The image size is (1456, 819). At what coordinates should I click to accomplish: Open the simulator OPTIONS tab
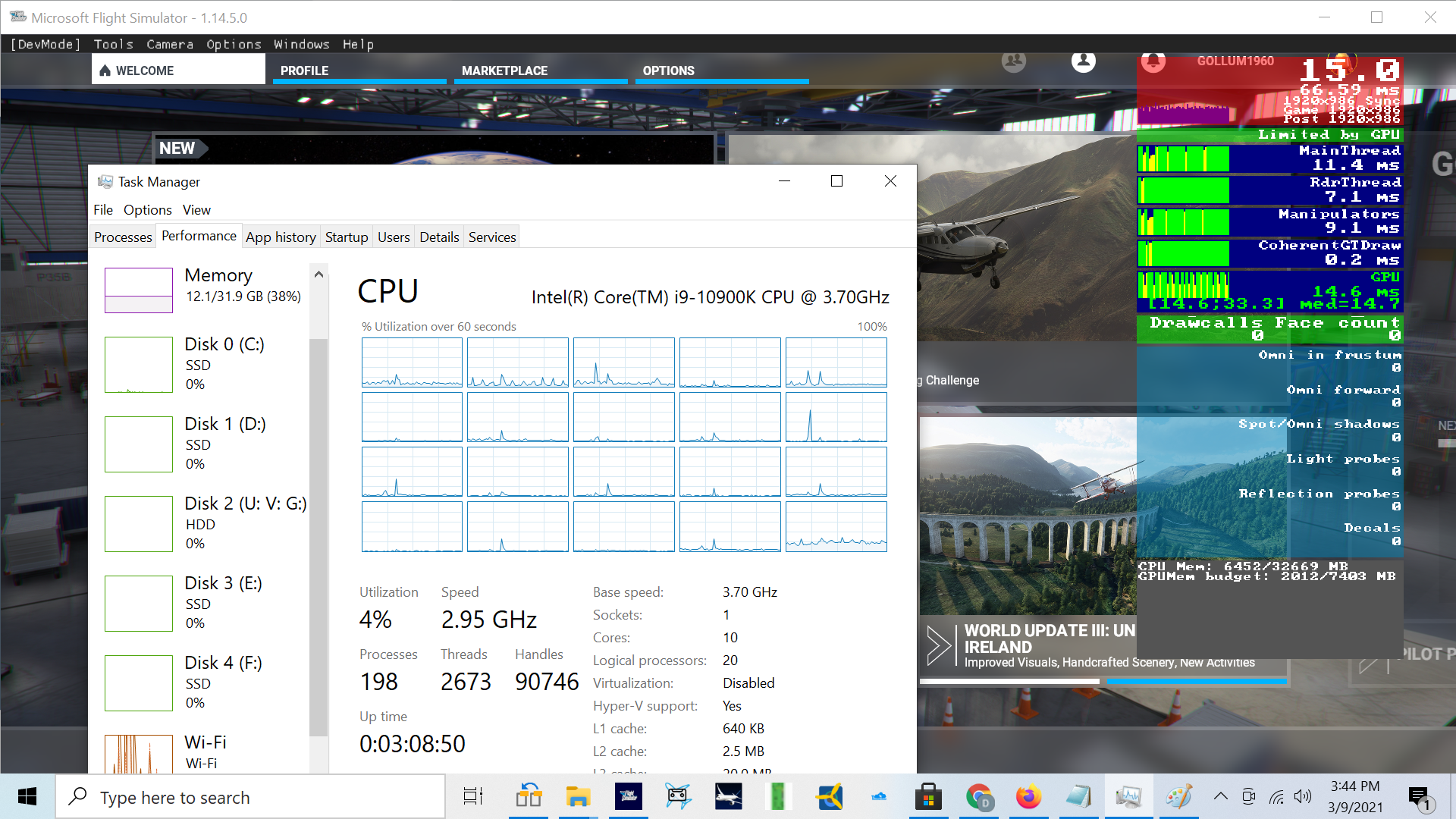click(x=722, y=71)
